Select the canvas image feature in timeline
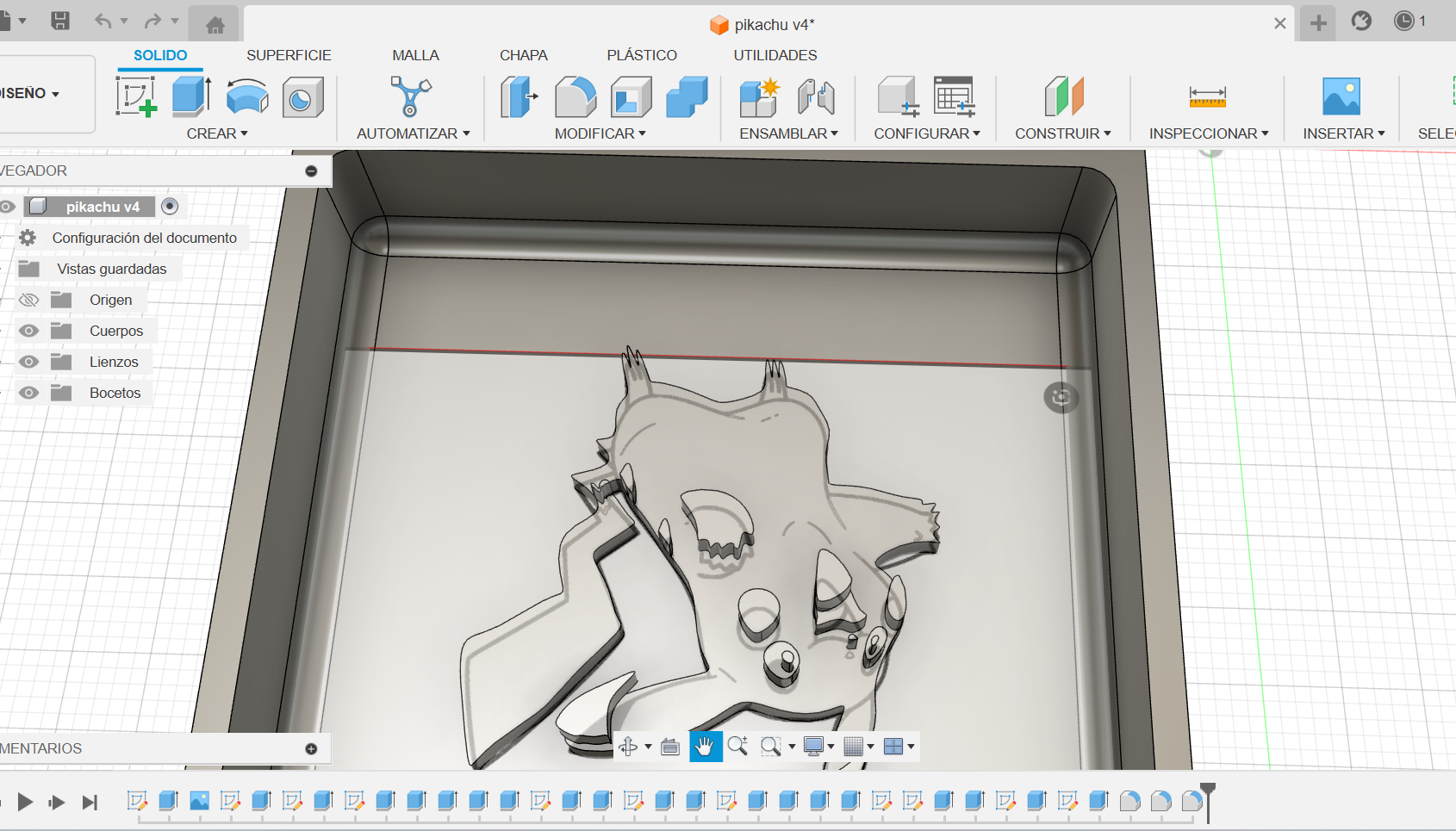This screenshot has height=831, width=1456. (199, 801)
